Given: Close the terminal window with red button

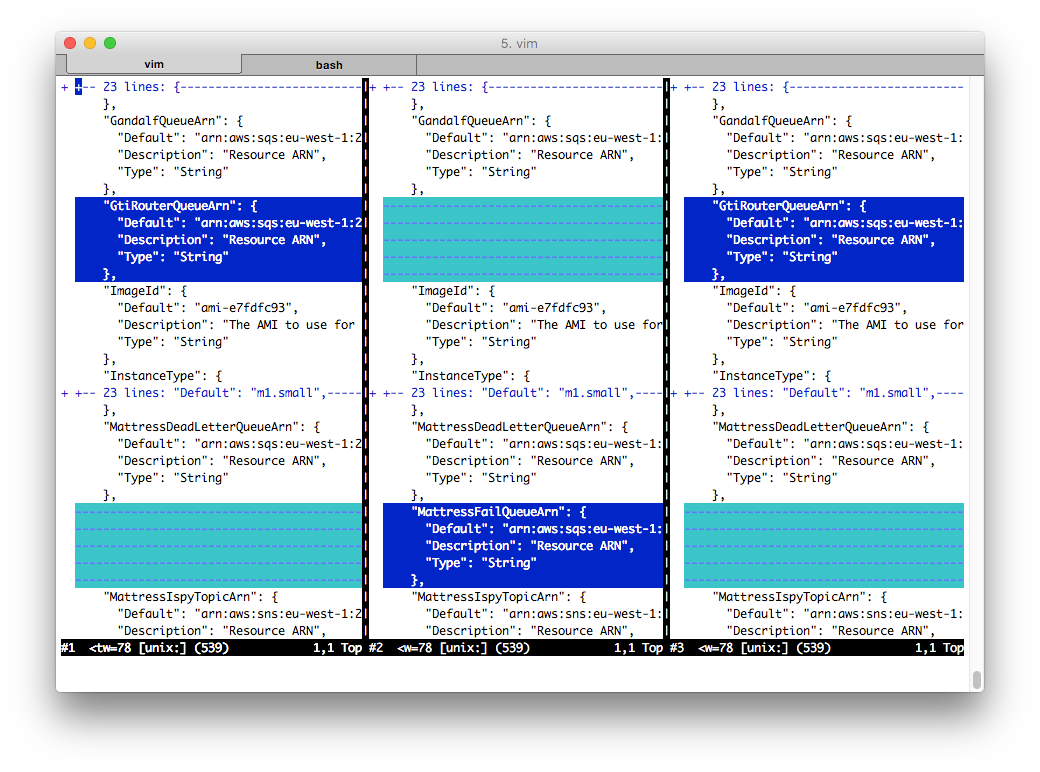Looking at the screenshot, I should click(x=70, y=43).
